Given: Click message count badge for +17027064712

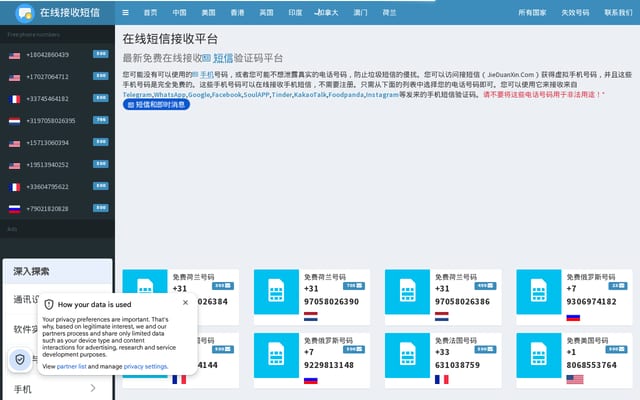Looking at the screenshot, I should tap(100, 76).
